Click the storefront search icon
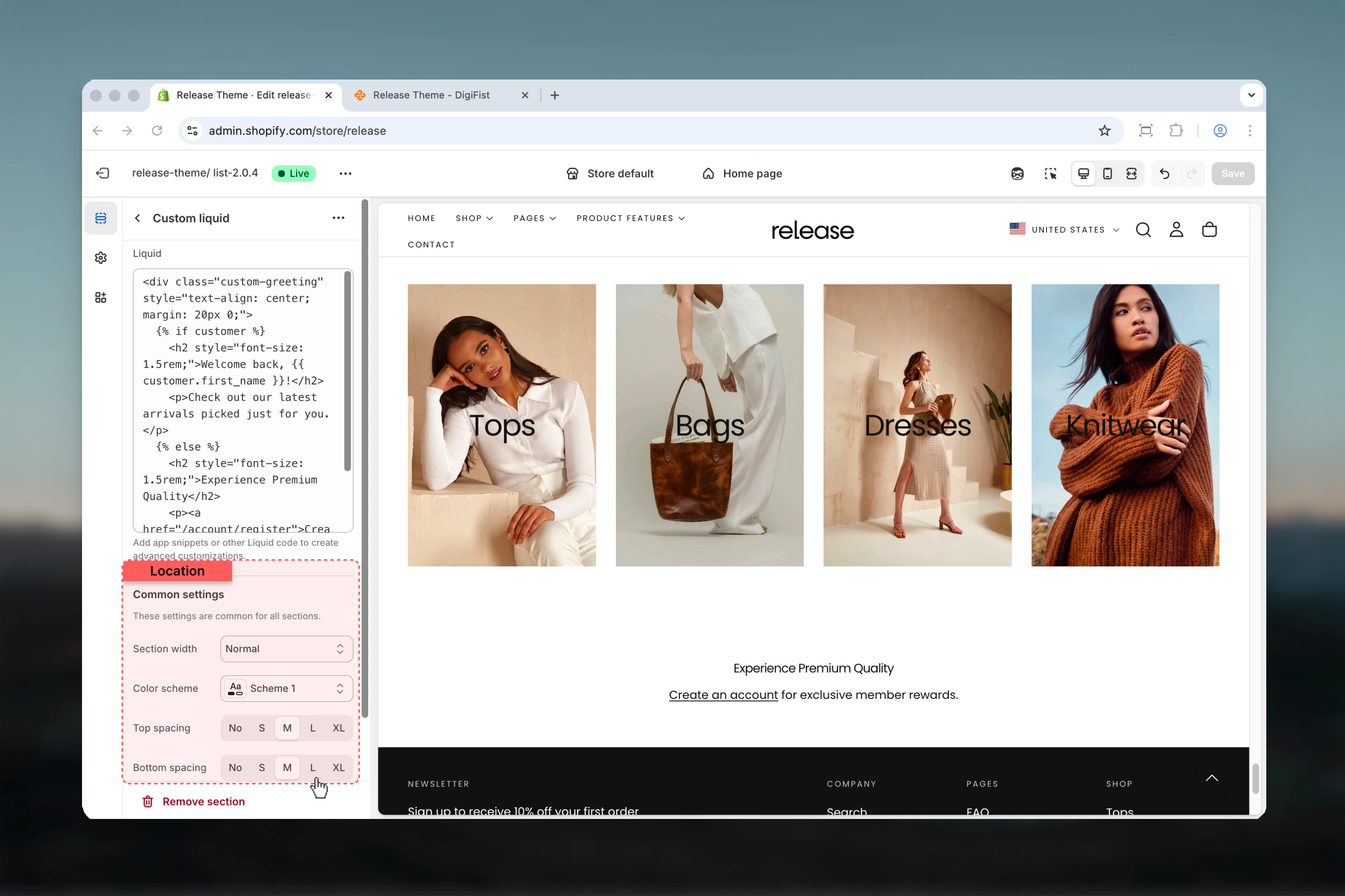This screenshot has width=1345, height=896. tap(1143, 230)
